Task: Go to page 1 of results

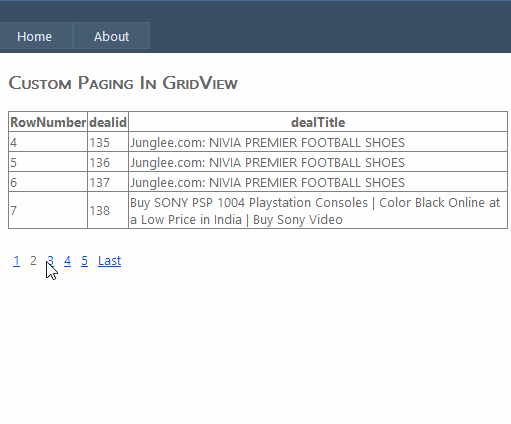Action: coord(16,261)
